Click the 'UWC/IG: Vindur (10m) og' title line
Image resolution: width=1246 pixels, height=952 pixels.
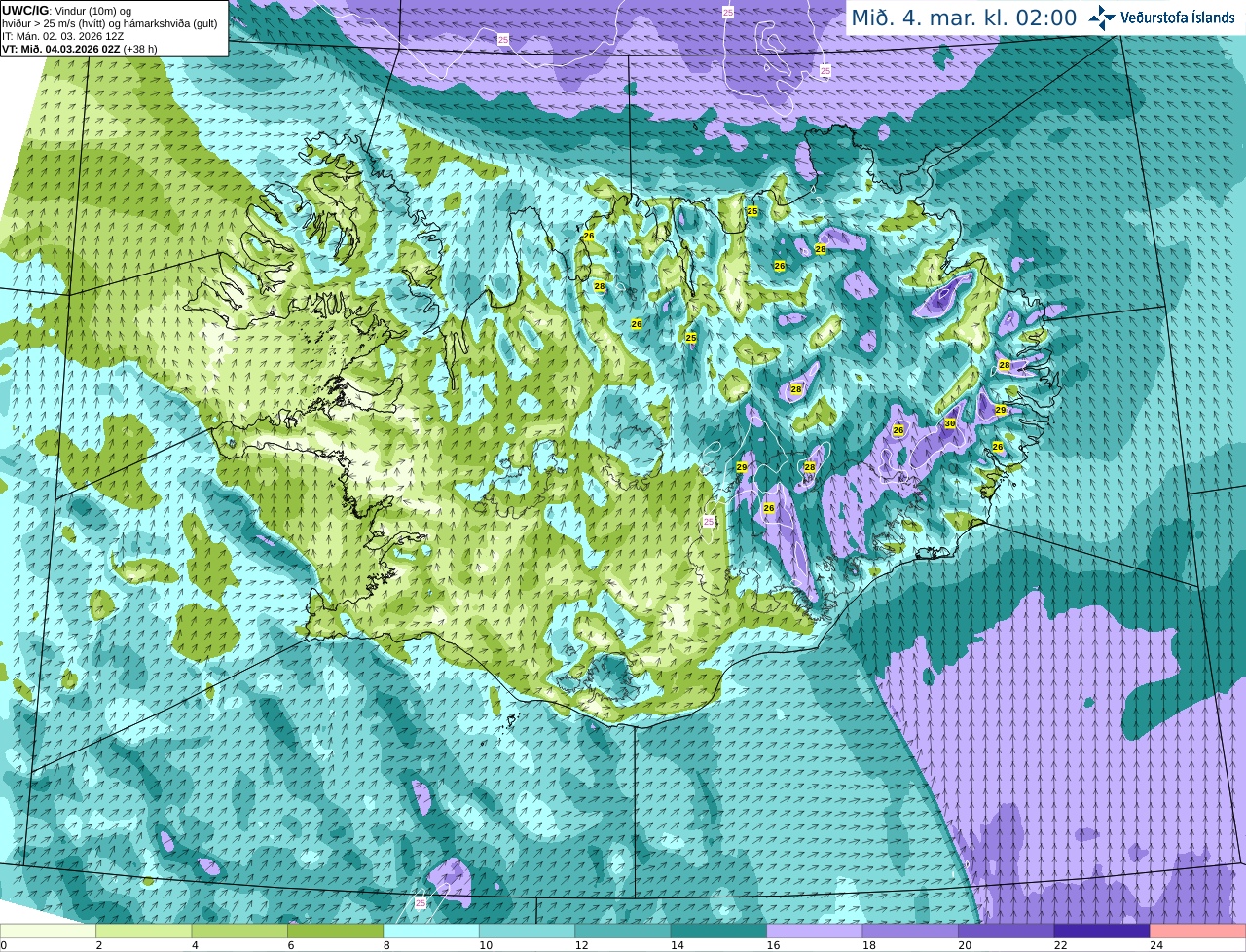click(x=67, y=11)
